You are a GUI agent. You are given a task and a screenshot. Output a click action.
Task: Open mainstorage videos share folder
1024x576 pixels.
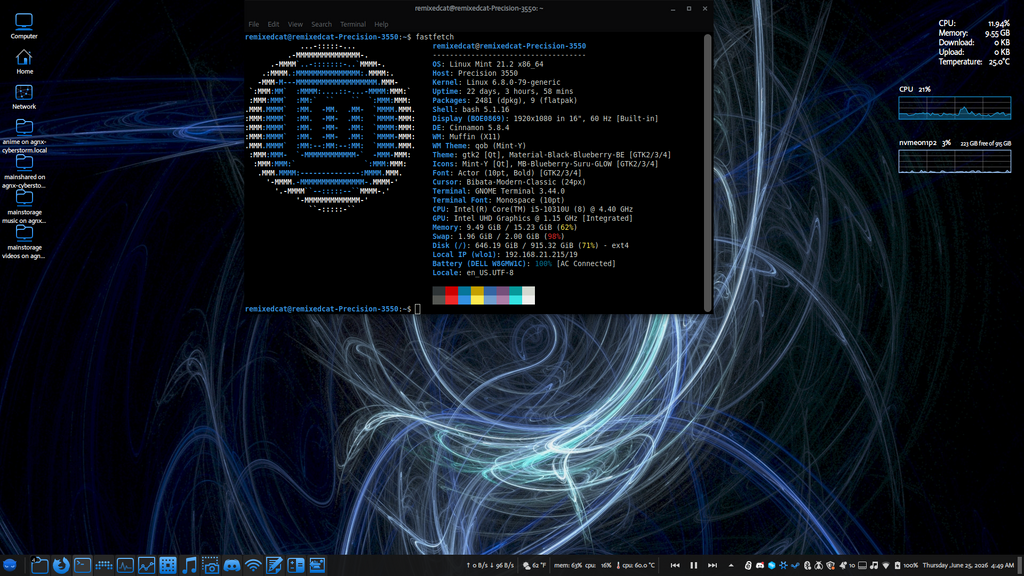pyautogui.click(x=24, y=242)
